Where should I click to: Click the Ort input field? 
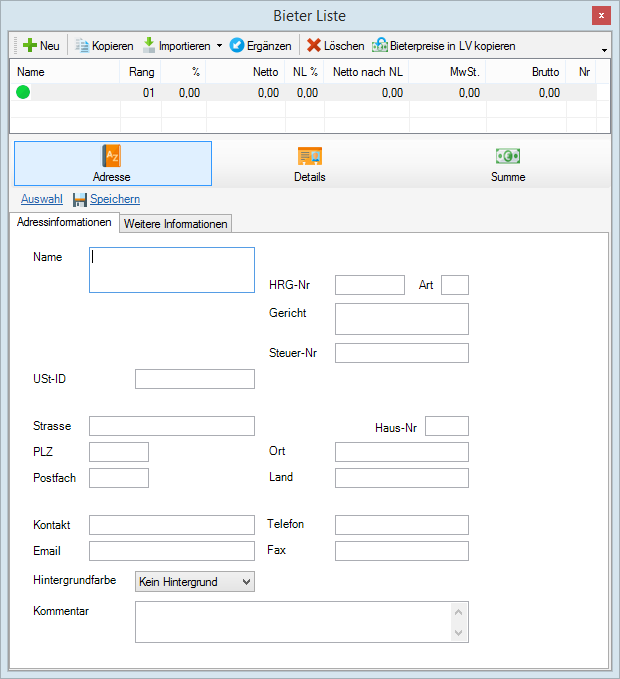click(x=402, y=452)
